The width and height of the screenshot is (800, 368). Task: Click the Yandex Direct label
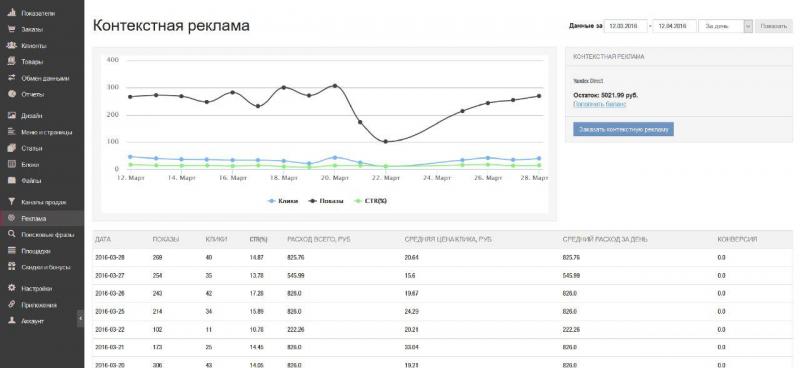pyautogui.click(x=588, y=81)
